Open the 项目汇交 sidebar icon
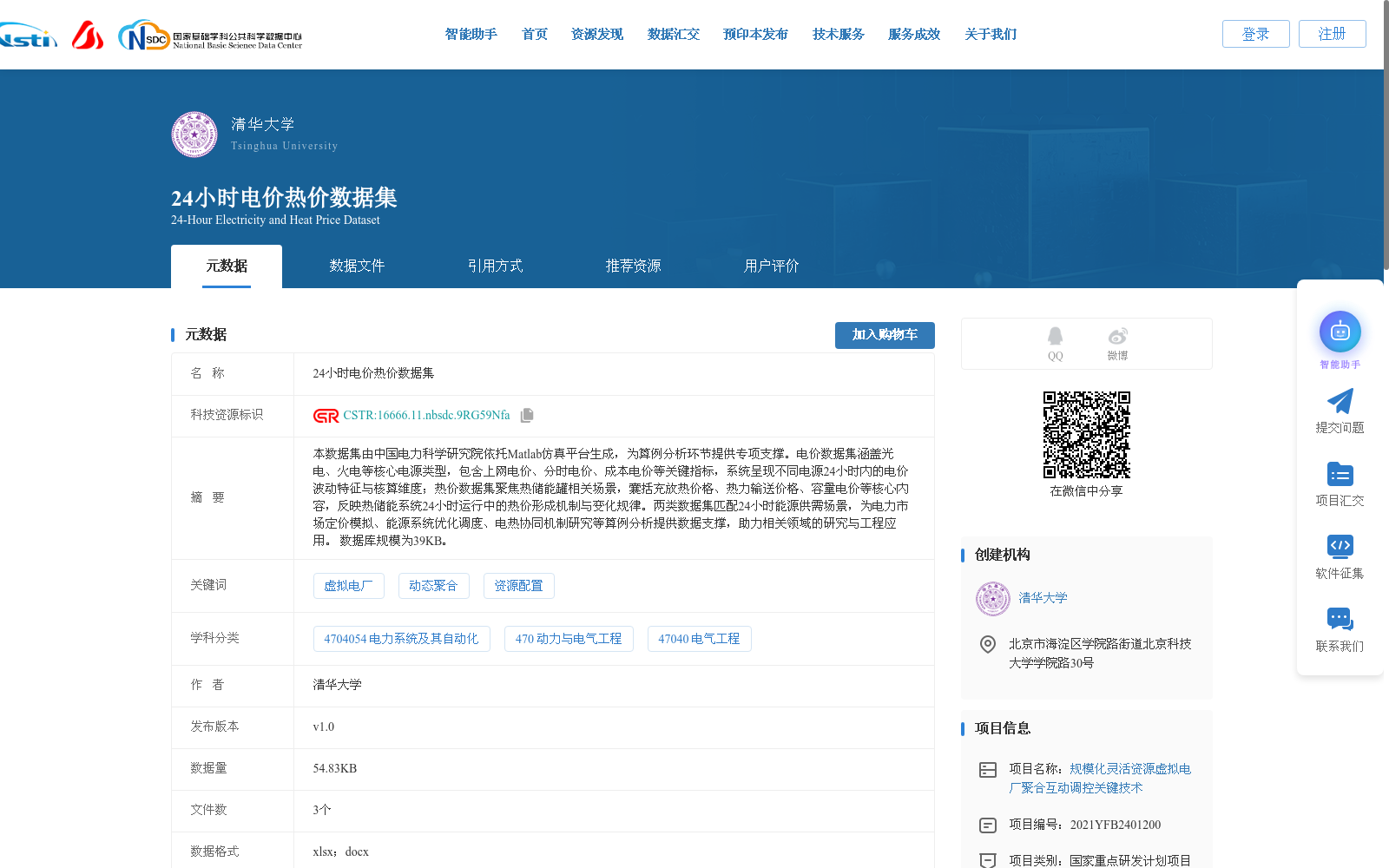 click(x=1340, y=474)
